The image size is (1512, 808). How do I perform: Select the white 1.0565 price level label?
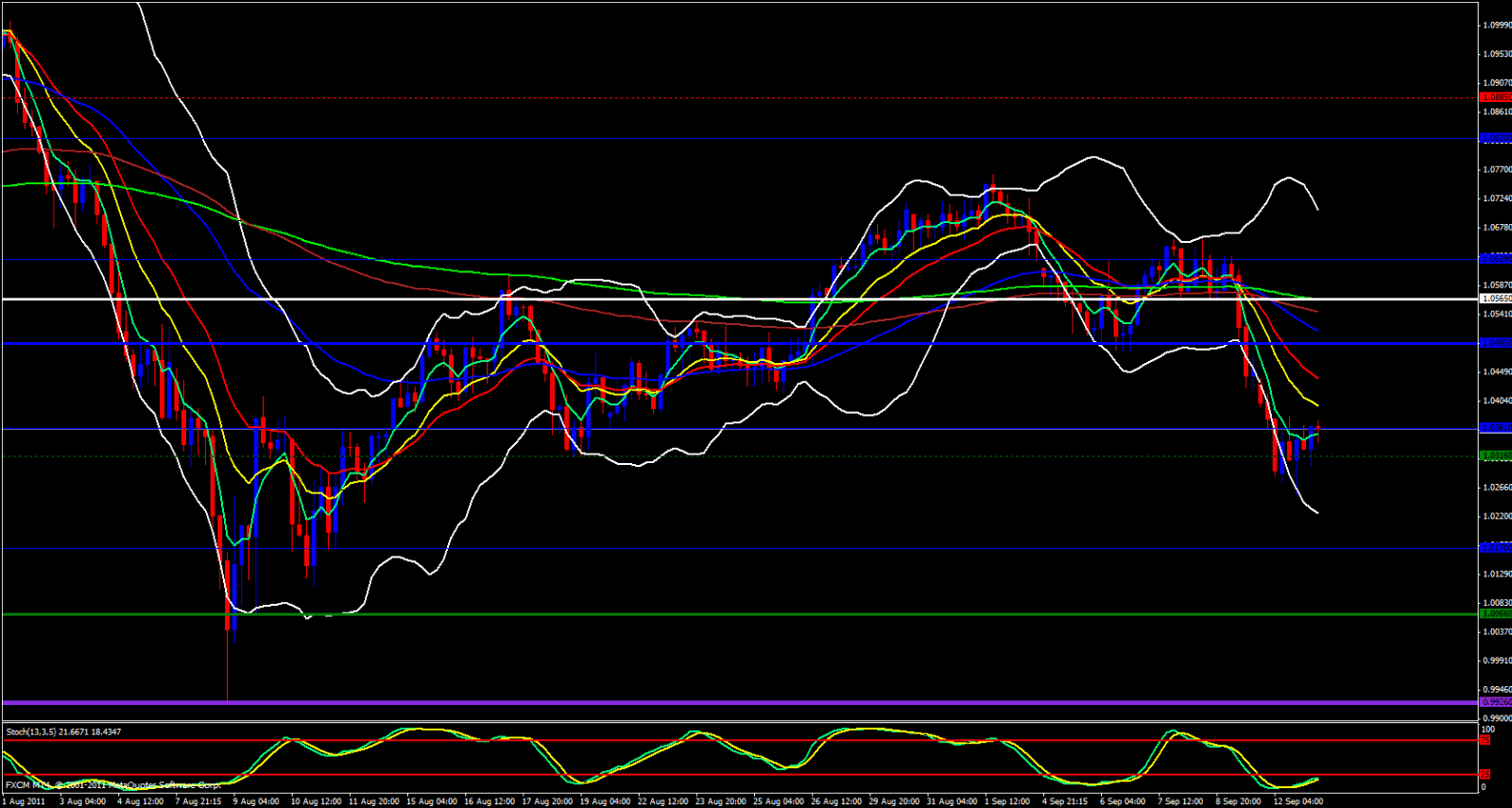[1496, 299]
